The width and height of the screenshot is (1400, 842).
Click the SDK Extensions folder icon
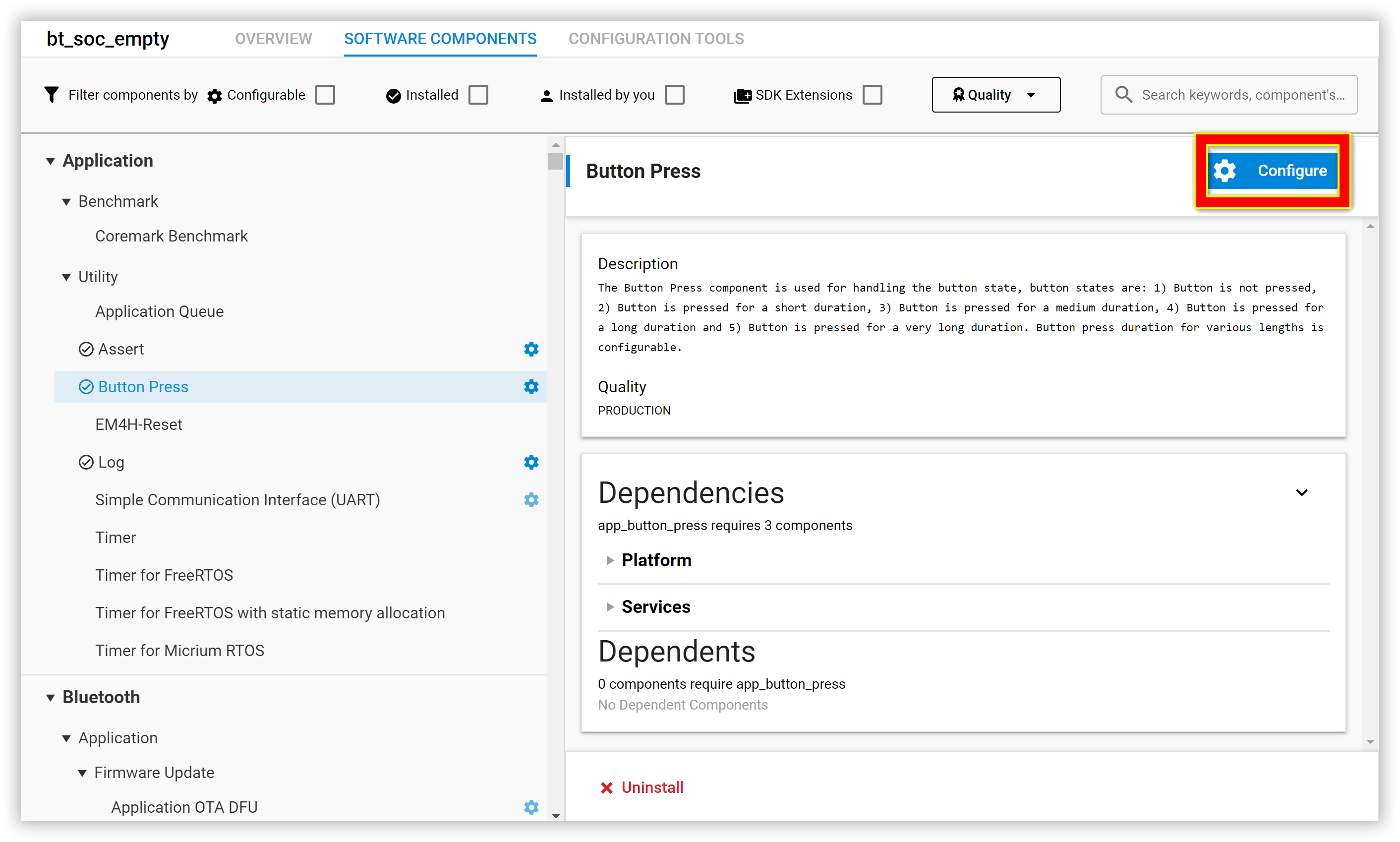click(x=743, y=96)
